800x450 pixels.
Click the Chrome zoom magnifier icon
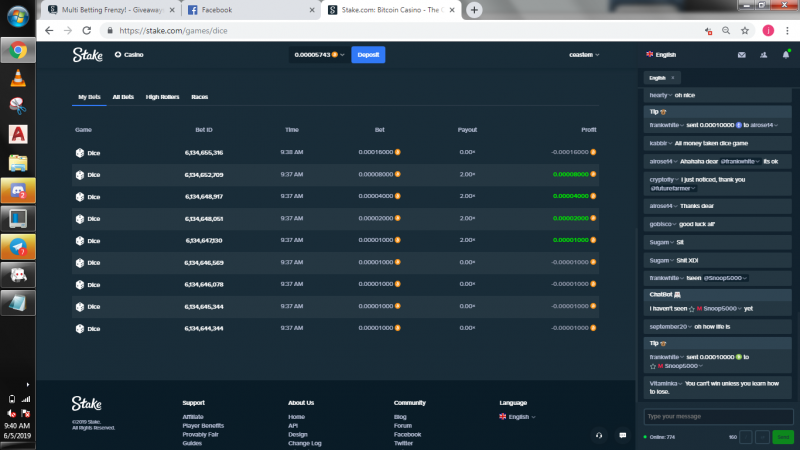pyautogui.click(x=726, y=31)
